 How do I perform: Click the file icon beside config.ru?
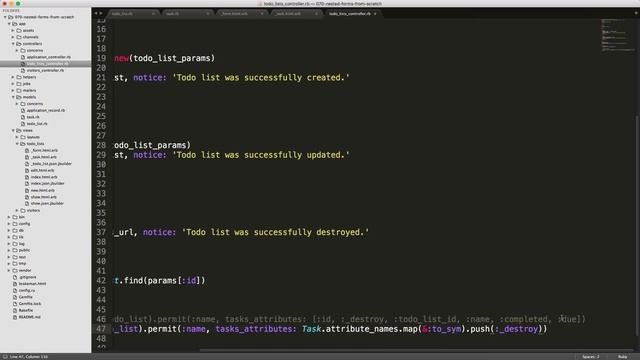tap(15, 290)
